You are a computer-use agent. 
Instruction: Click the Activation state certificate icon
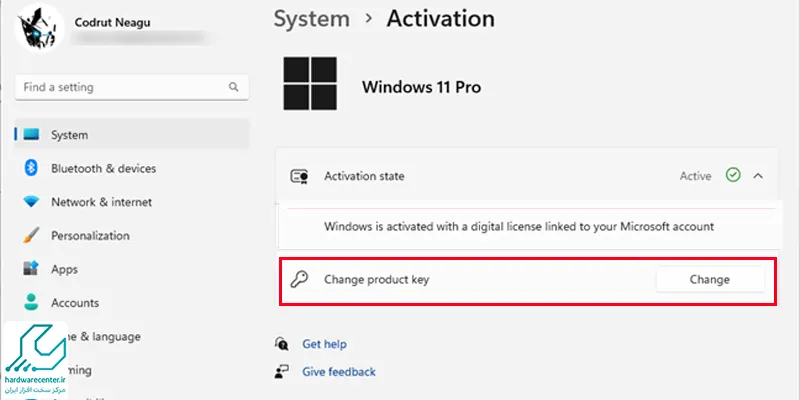click(299, 176)
